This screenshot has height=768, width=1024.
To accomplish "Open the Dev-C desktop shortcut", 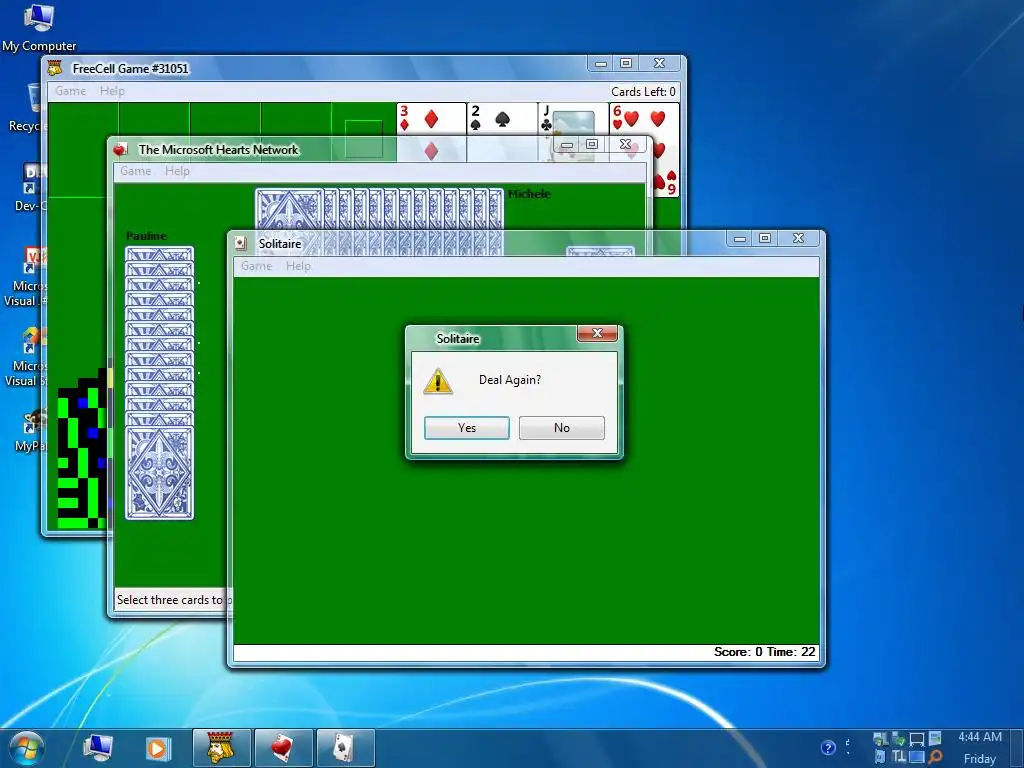I will [x=29, y=188].
